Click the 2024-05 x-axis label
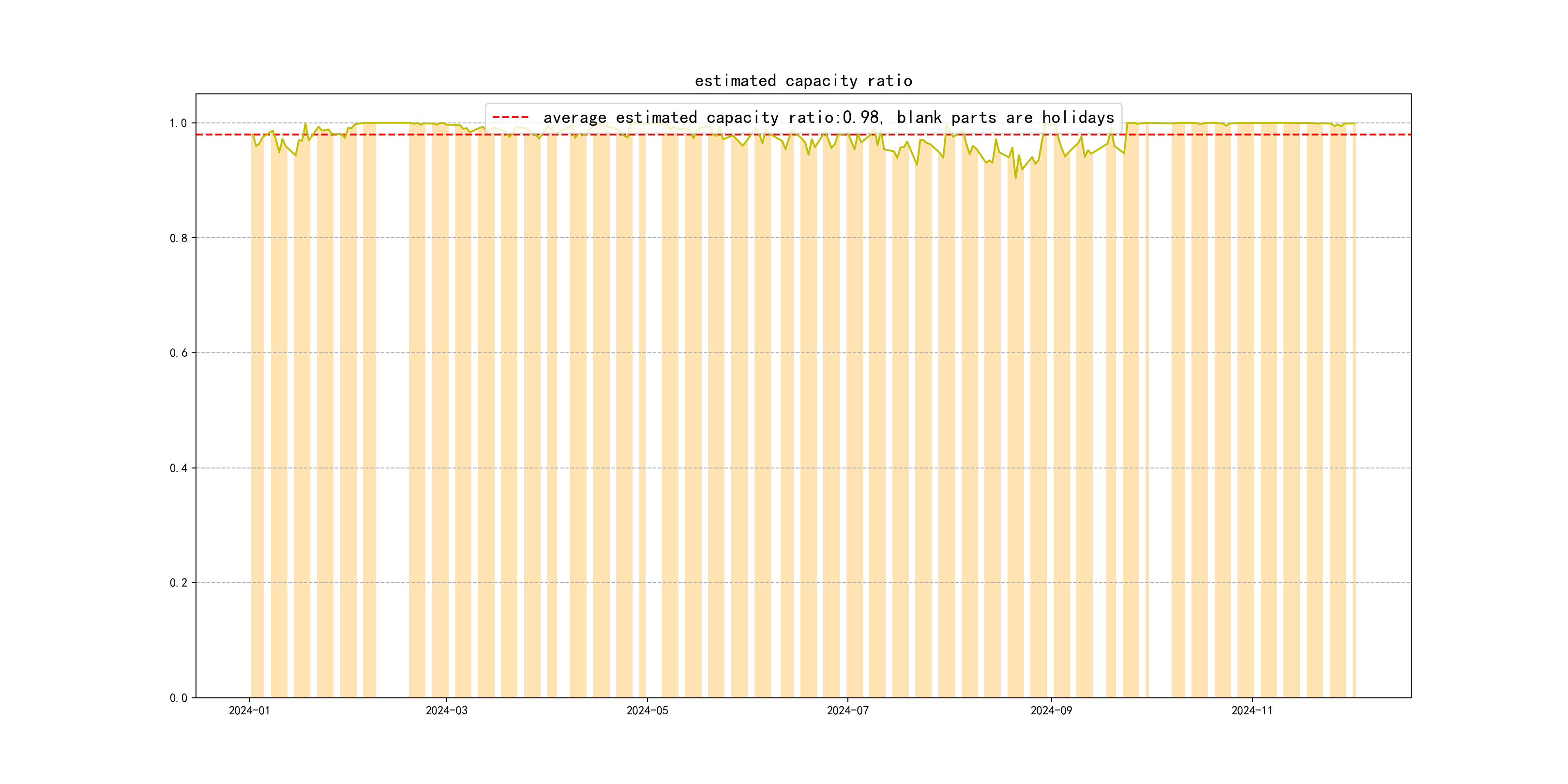Viewport: 1568px width, 784px height. click(647, 710)
